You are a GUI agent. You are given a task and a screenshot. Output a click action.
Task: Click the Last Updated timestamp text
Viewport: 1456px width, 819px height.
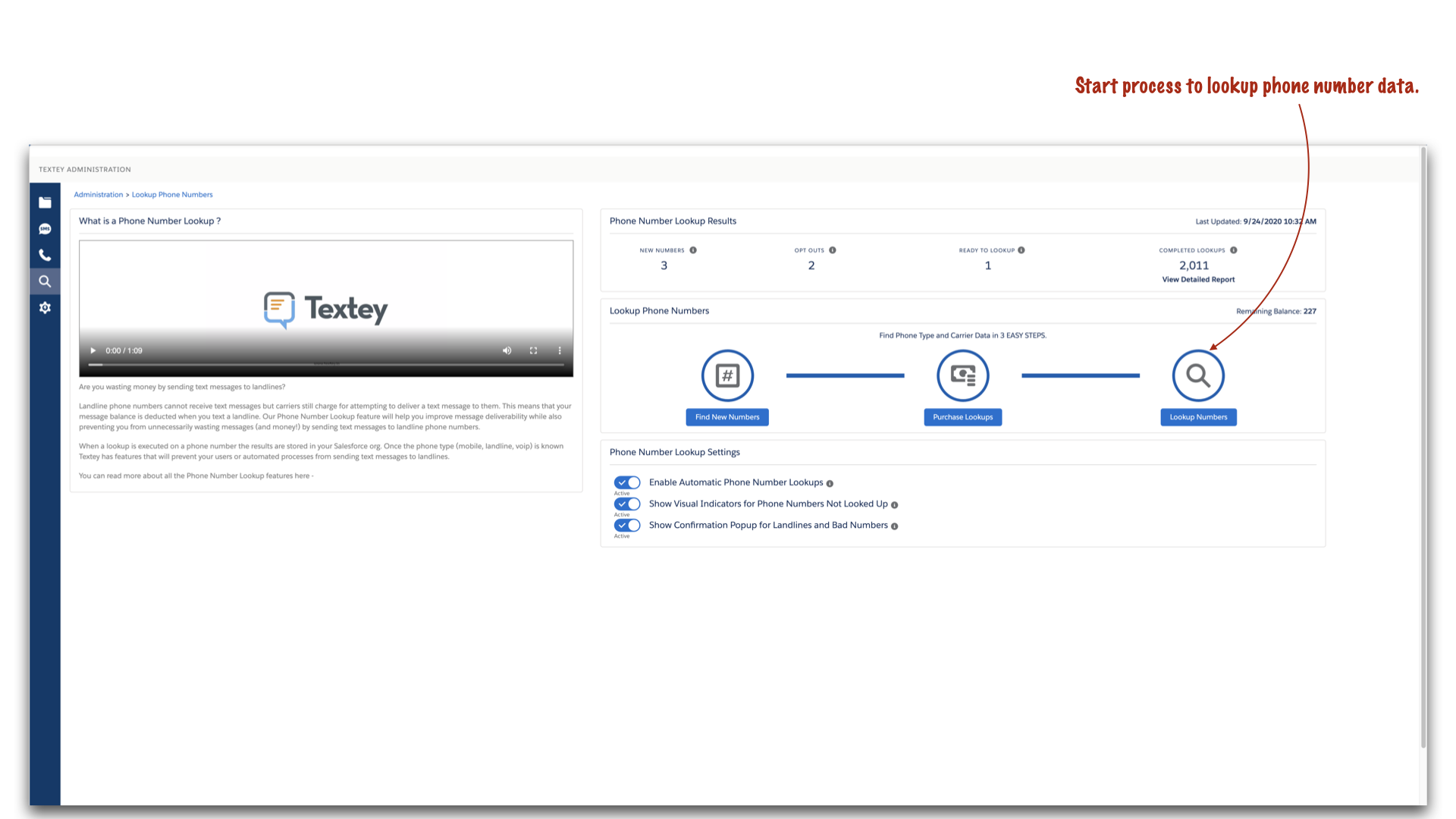pyautogui.click(x=1256, y=221)
